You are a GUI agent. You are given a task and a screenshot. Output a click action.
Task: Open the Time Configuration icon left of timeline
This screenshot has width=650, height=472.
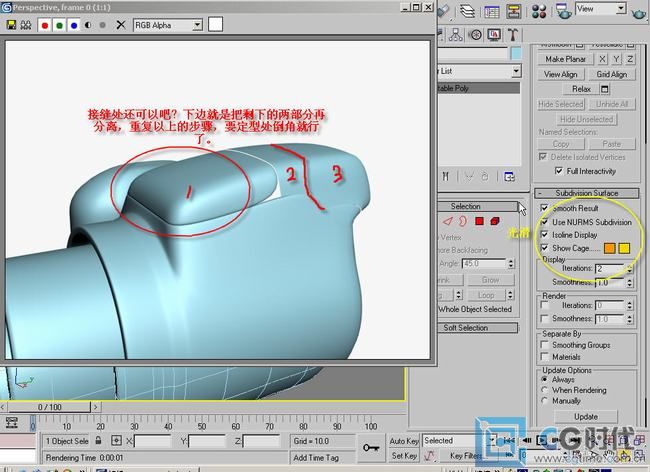click(12, 423)
